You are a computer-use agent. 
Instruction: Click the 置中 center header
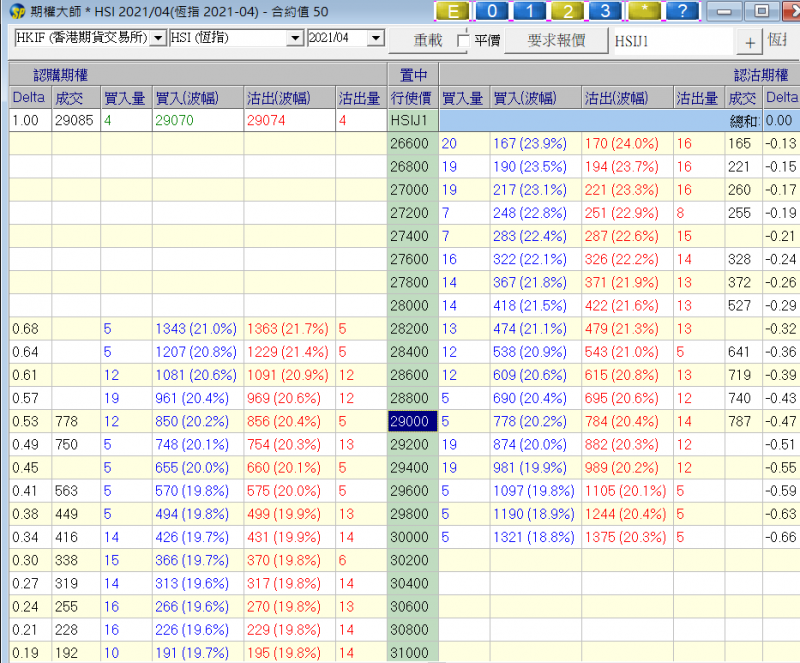click(x=411, y=74)
